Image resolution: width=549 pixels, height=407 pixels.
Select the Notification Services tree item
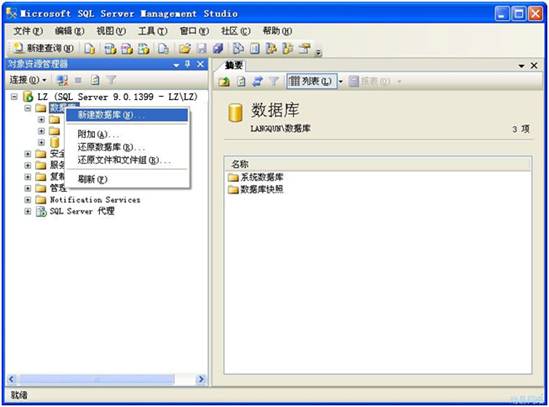point(95,200)
